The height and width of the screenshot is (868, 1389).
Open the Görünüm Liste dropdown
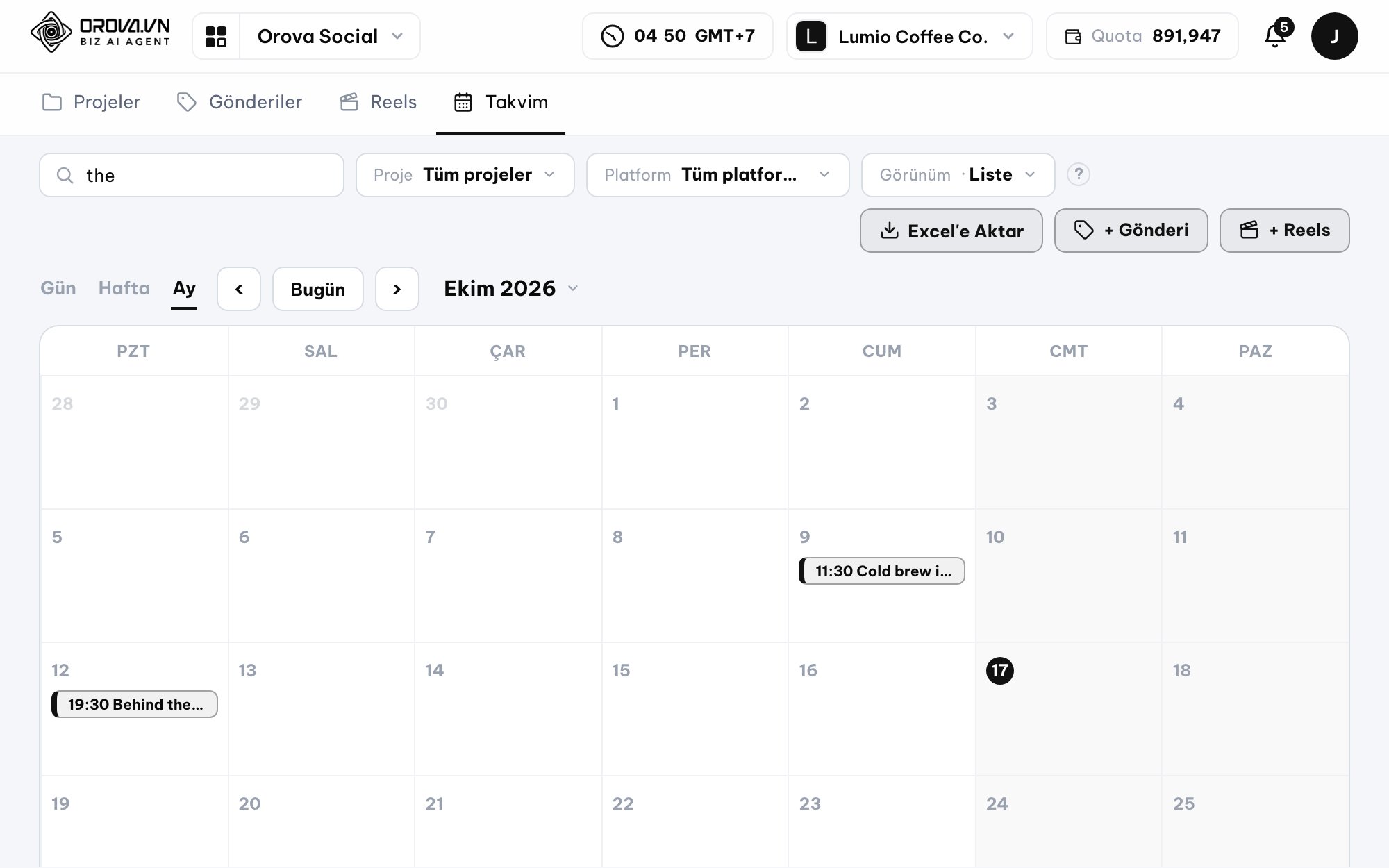coord(958,175)
